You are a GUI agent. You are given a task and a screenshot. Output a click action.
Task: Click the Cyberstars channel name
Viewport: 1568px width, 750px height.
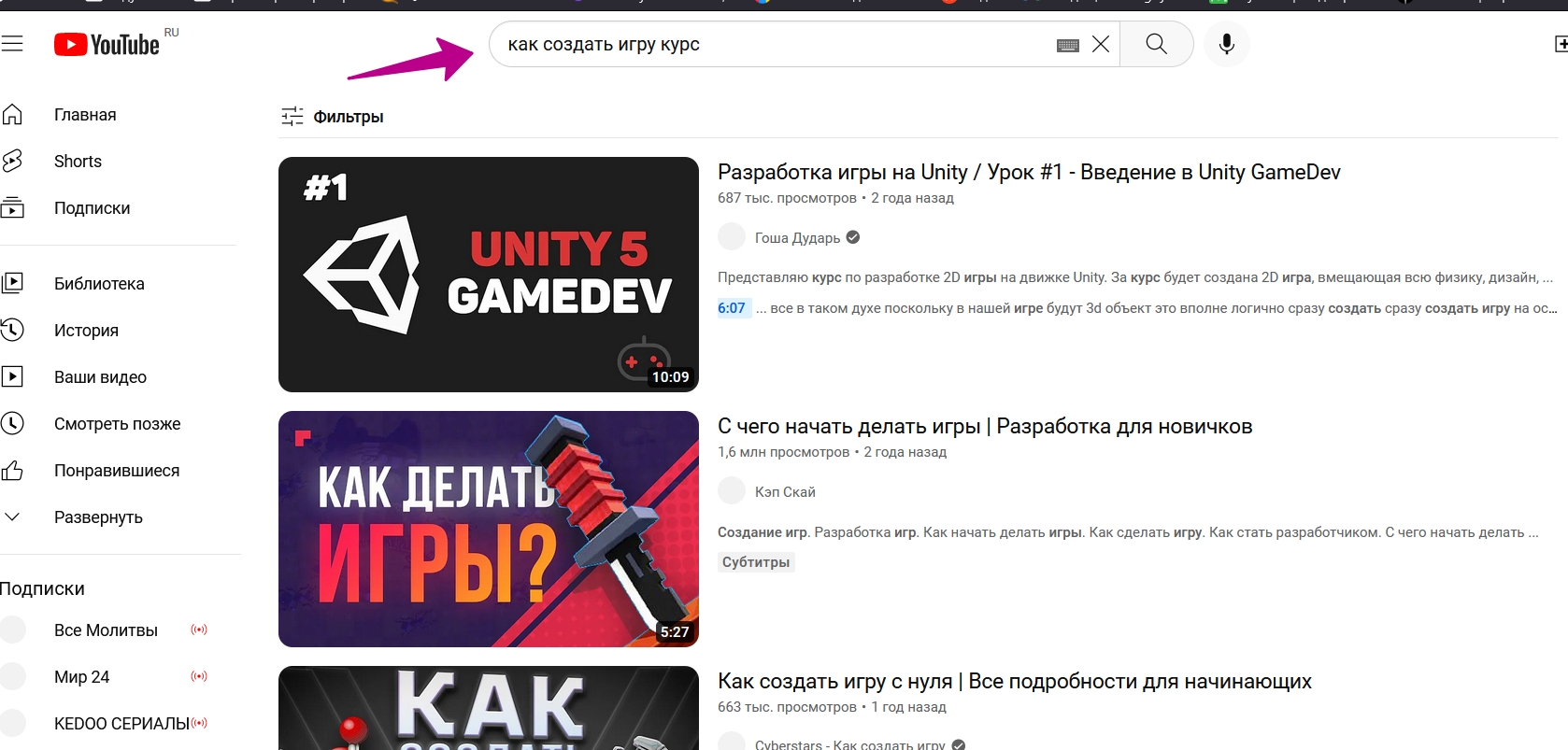pyautogui.click(x=850, y=744)
